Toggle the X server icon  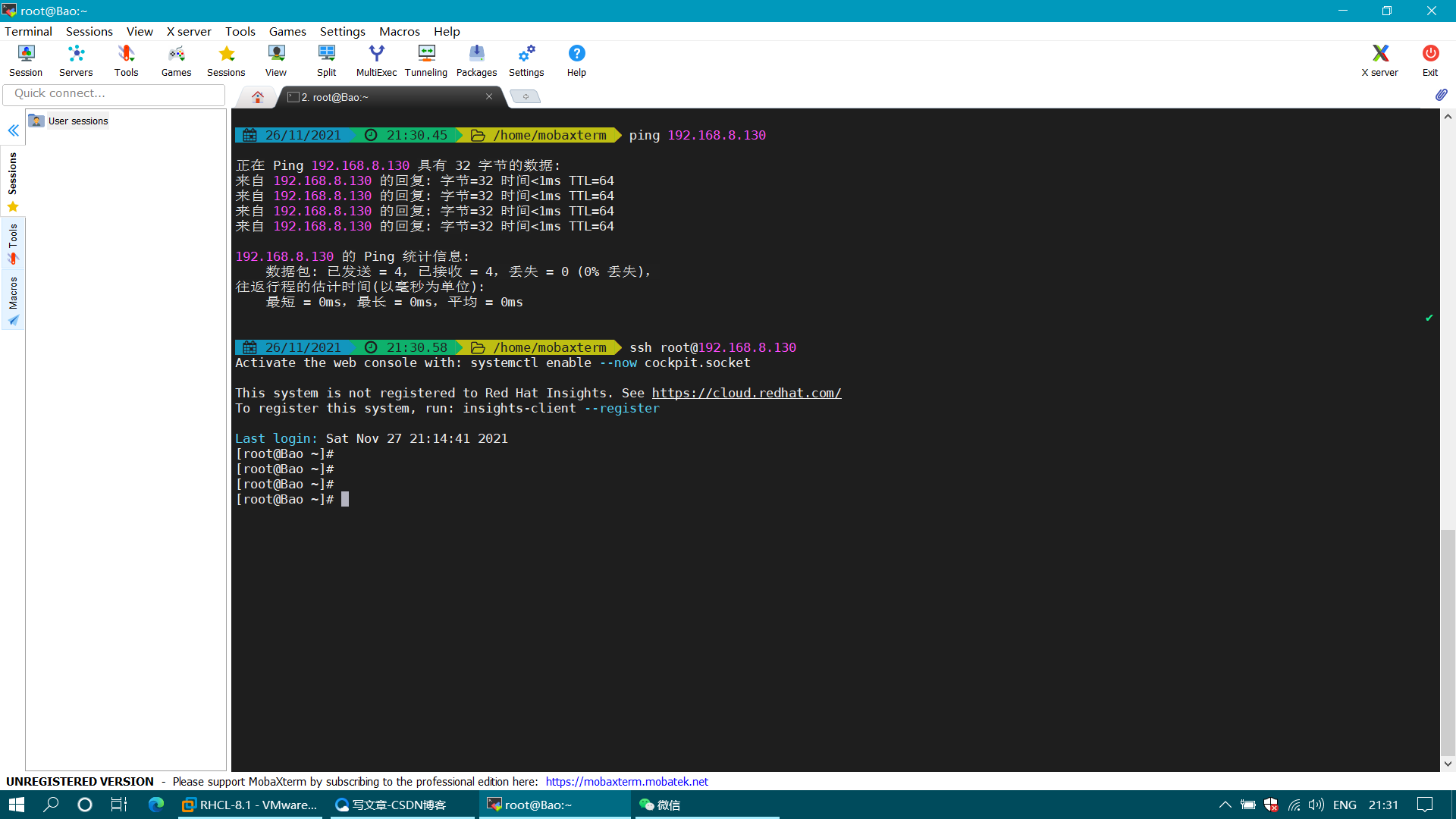1379,61
